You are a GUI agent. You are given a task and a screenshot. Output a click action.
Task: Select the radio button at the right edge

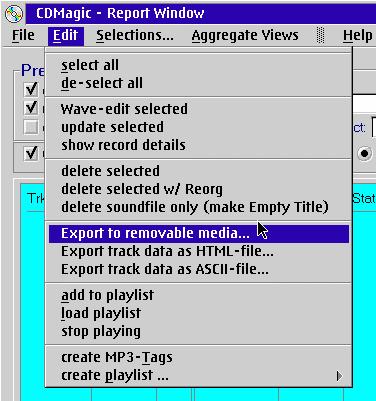pyautogui.click(x=364, y=154)
